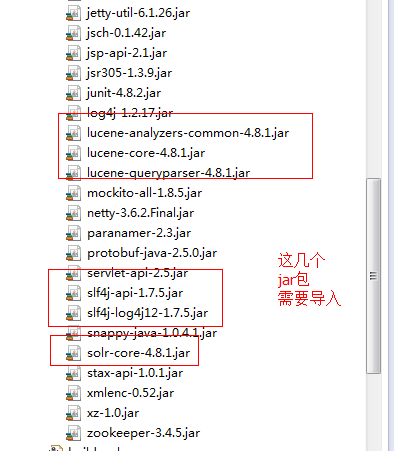Image resolution: width=394 pixels, height=451 pixels.
Task: Click the vertical scrollbar thumb
Action: 373,276
